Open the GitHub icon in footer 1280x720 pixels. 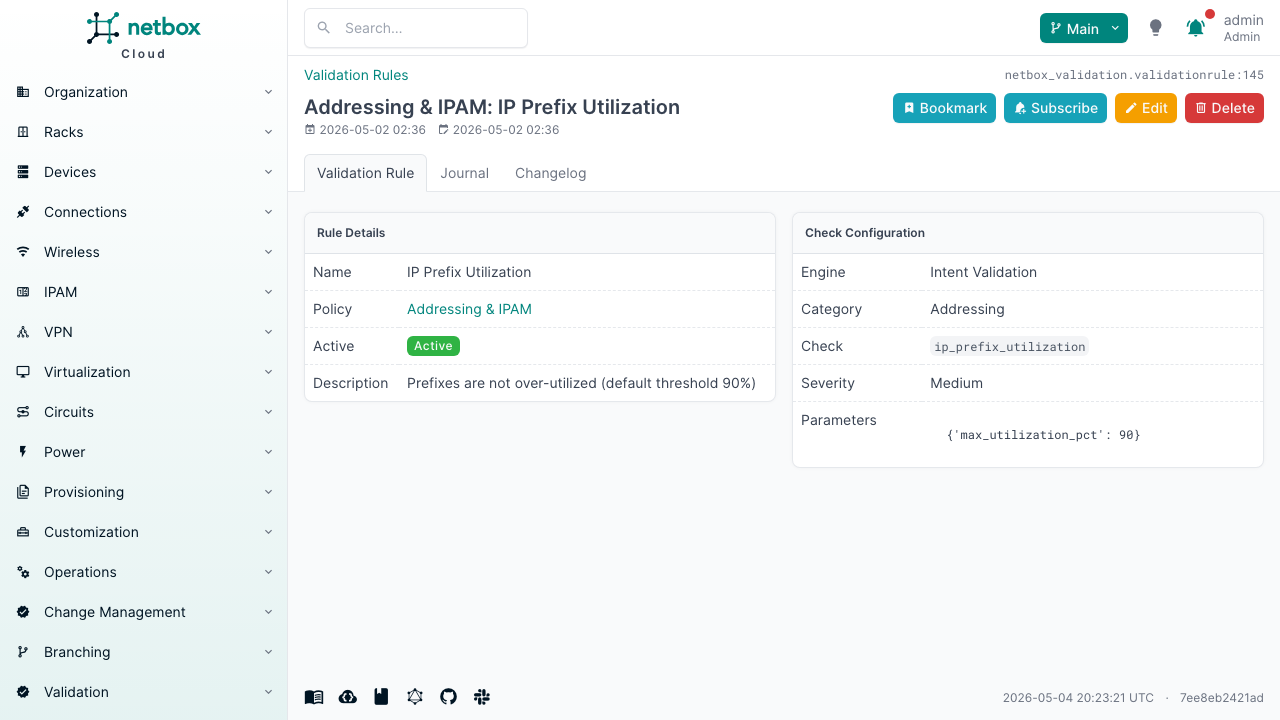(448, 697)
